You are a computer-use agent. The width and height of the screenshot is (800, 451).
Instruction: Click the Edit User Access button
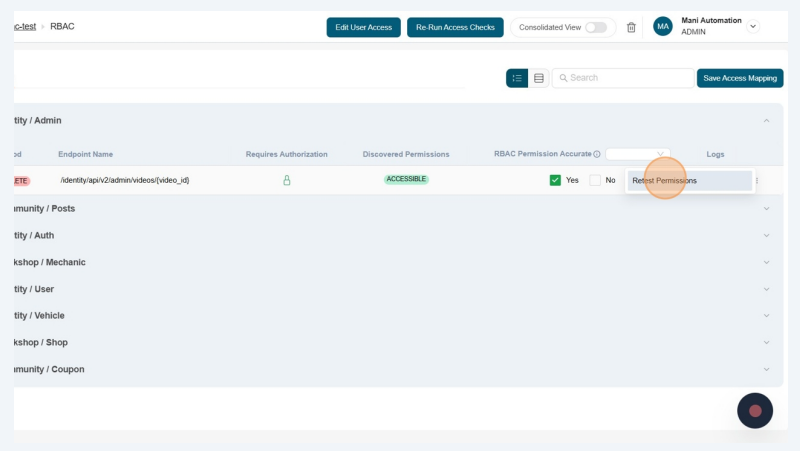[x=363, y=27]
